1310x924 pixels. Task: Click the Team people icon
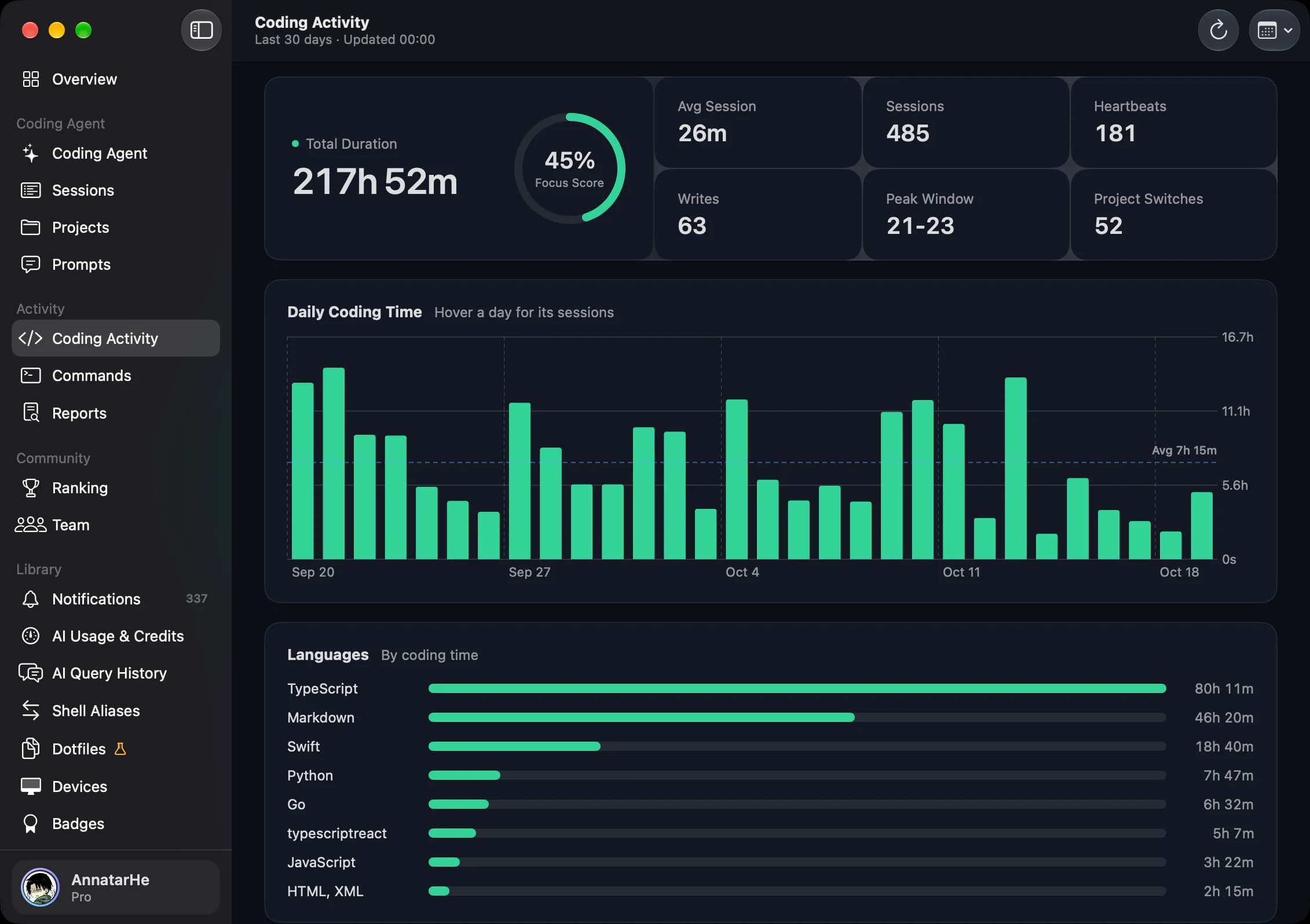[31, 525]
